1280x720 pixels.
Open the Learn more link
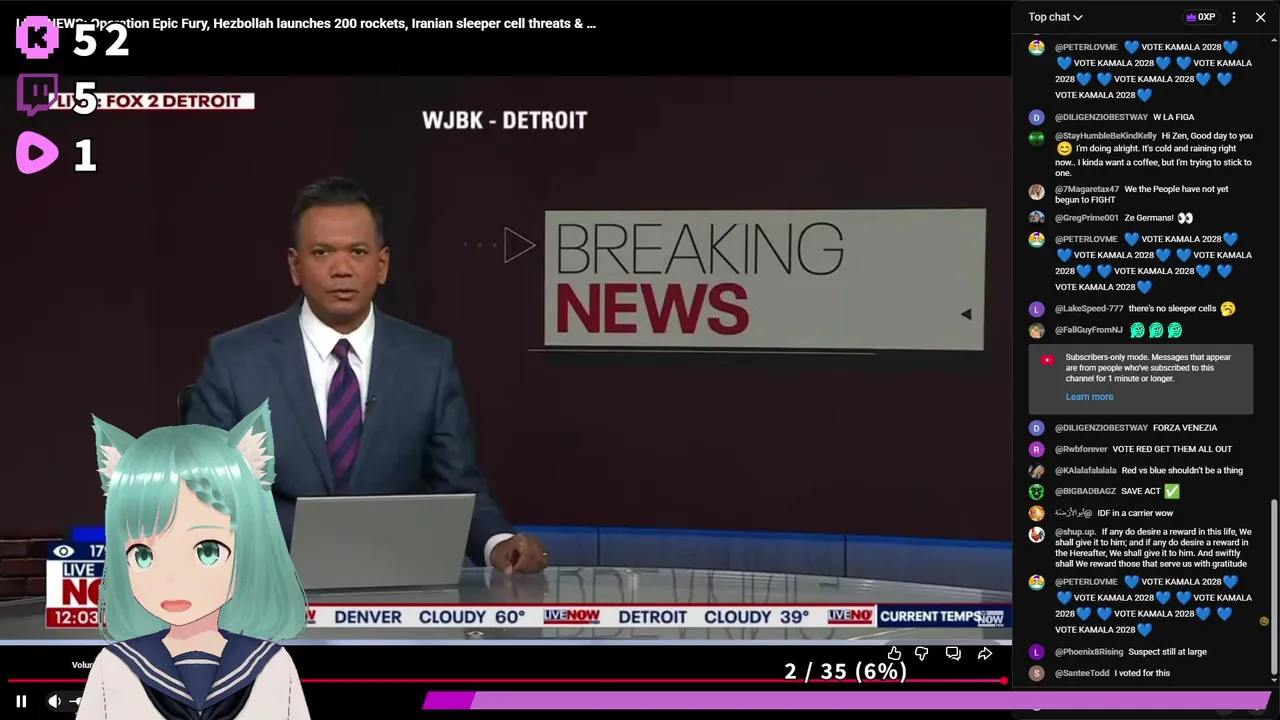(x=1089, y=397)
